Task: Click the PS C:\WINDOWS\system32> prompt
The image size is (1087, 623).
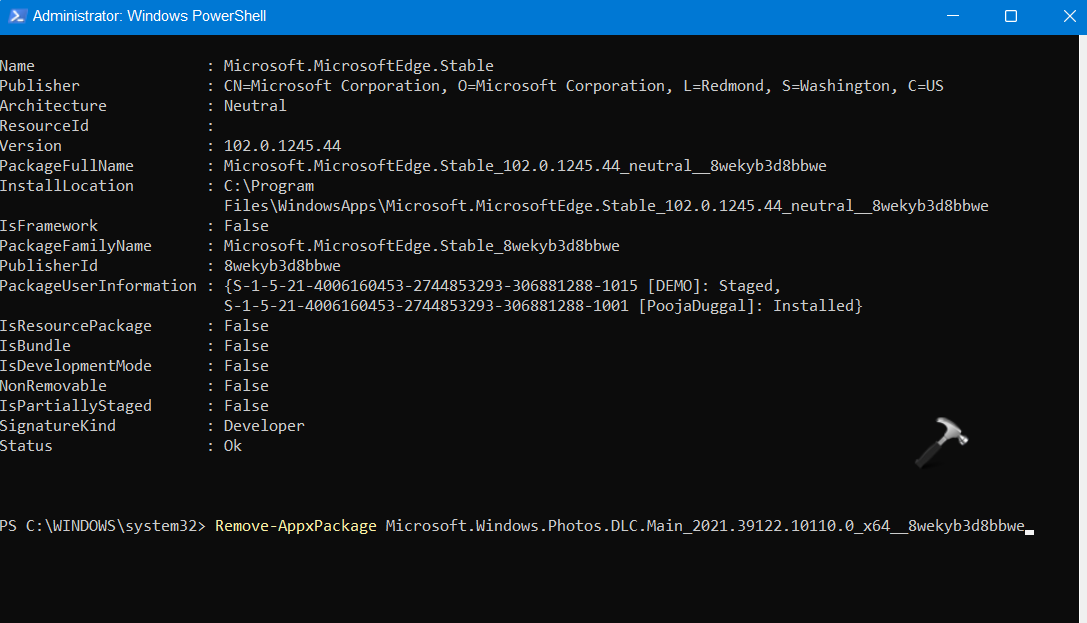Action: click(x=103, y=526)
